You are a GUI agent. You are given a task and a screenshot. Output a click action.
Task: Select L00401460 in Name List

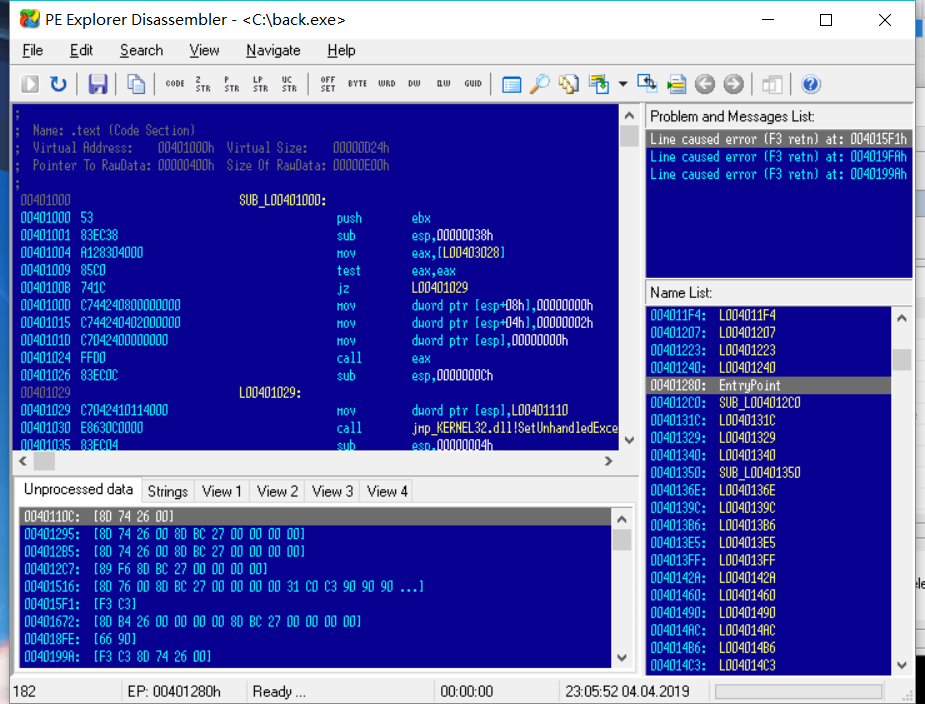click(x=769, y=595)
